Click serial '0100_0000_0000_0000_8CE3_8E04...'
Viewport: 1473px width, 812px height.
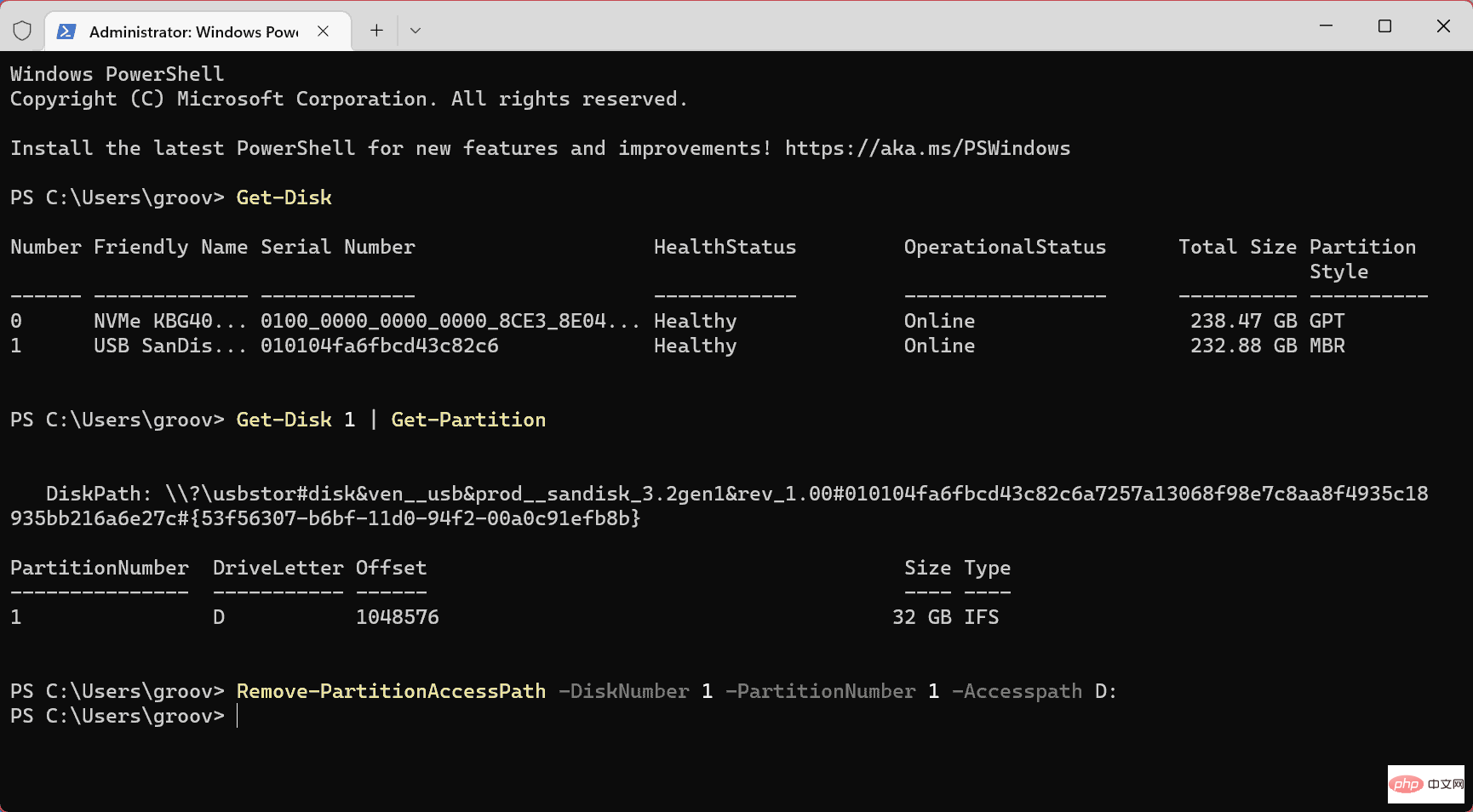coord(450,321)
